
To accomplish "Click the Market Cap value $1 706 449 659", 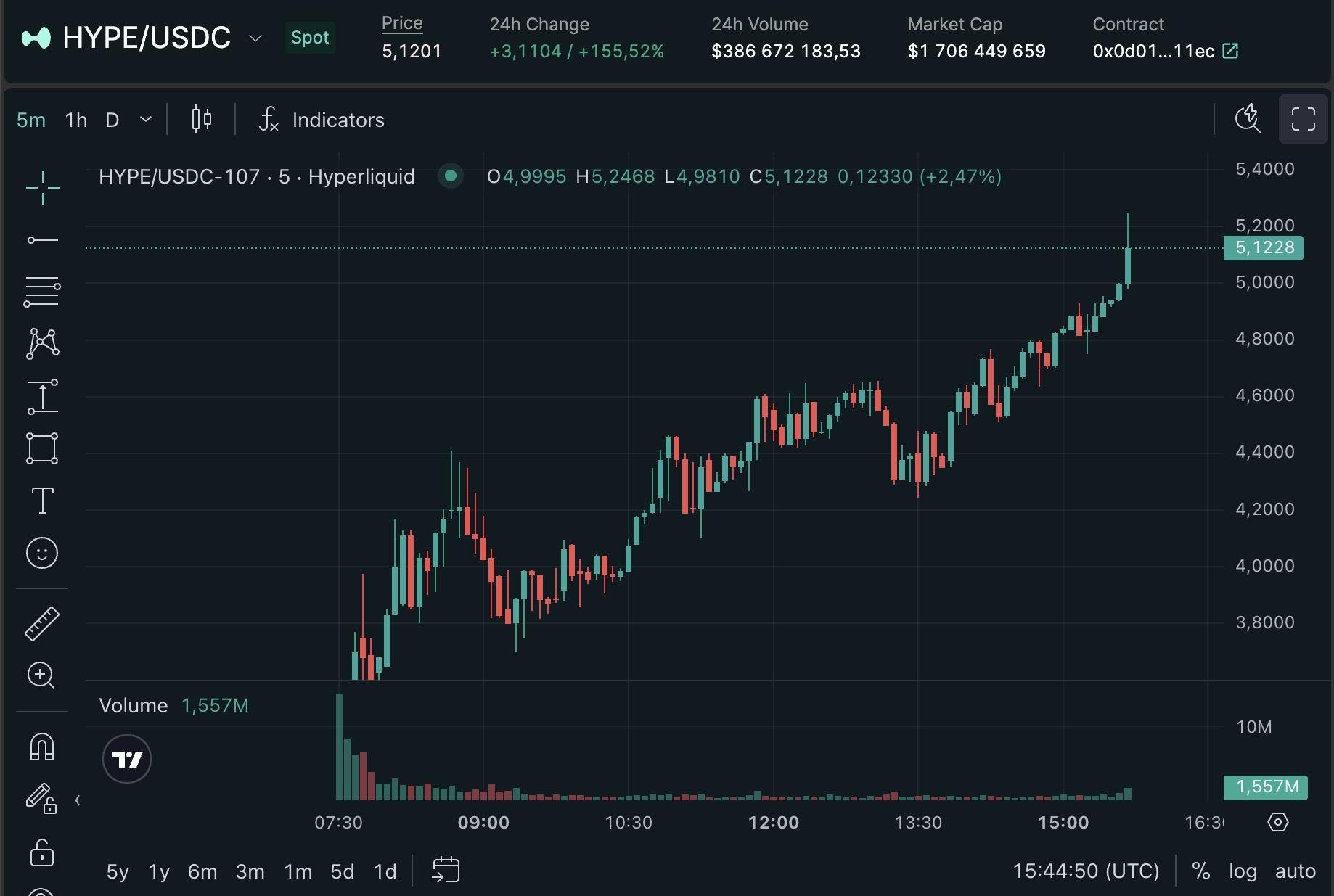I will (x=977, y=51).
